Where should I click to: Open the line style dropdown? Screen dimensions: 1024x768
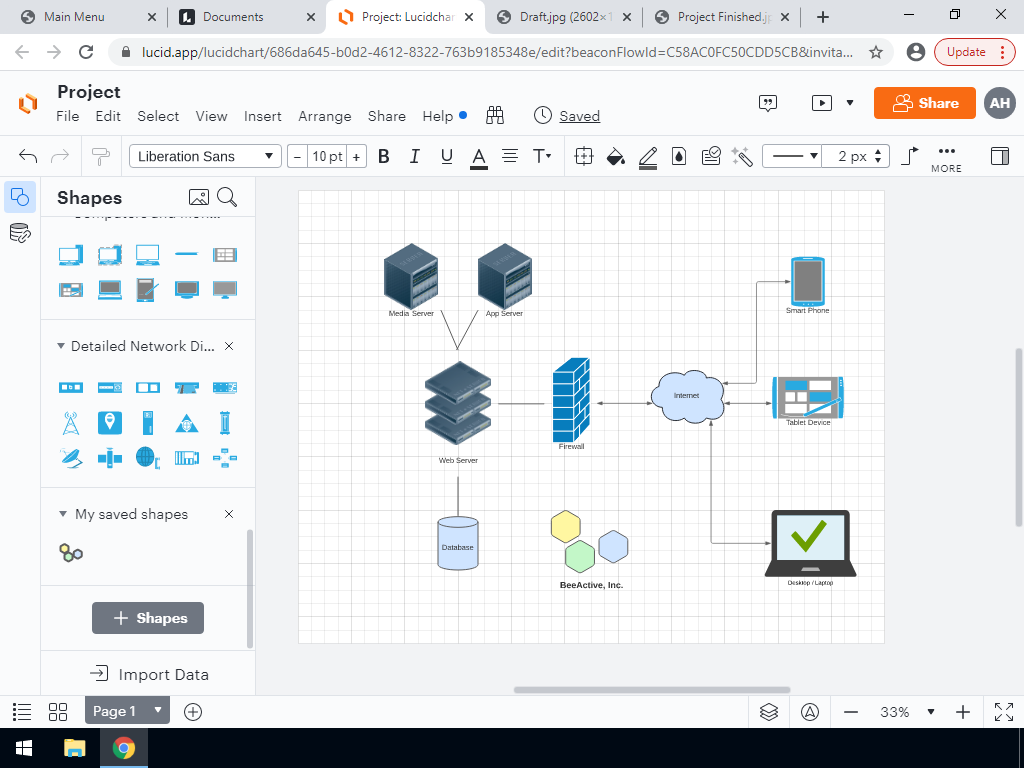click(x=792, y=156)
